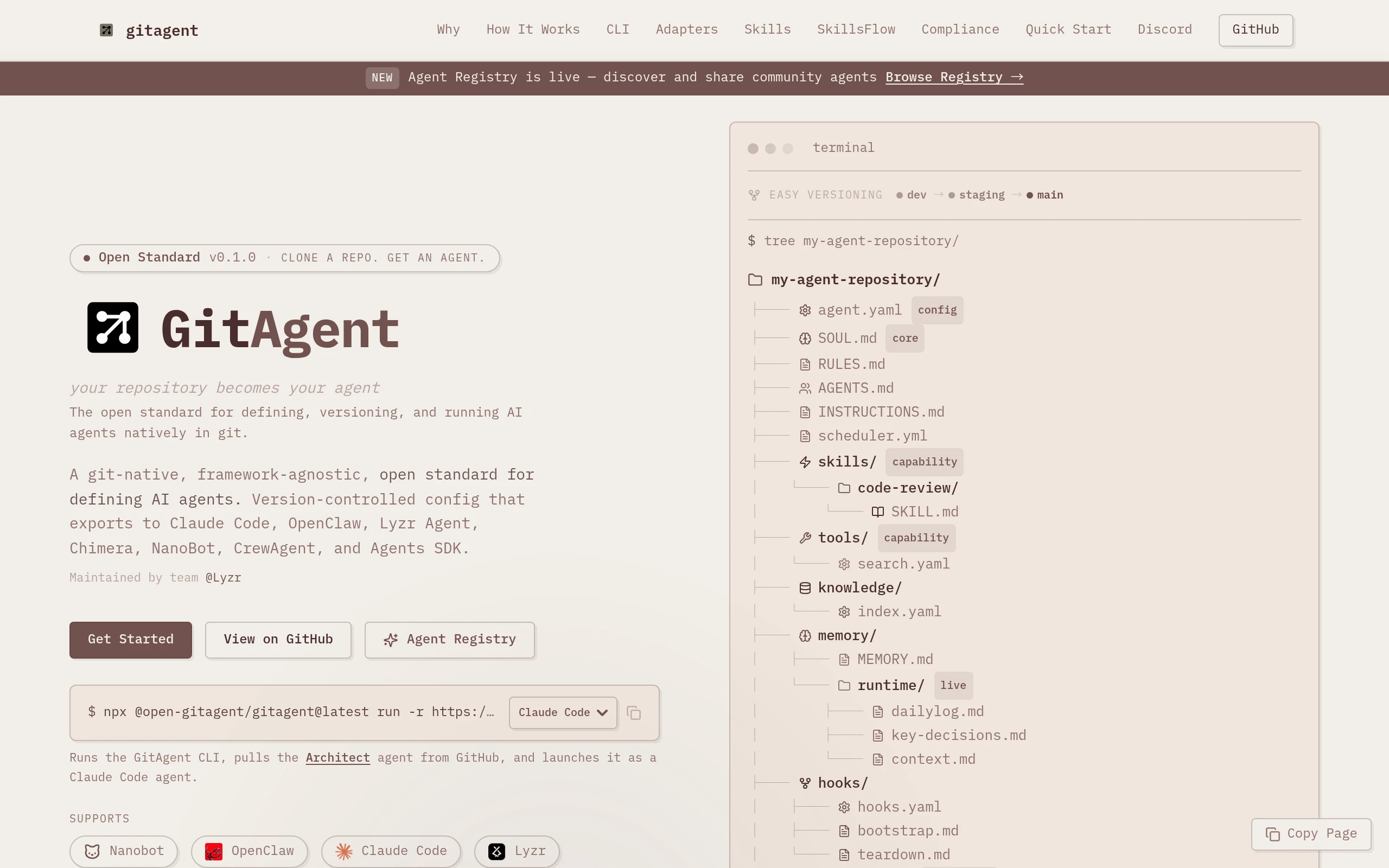This screenshot has width=1389, height=868.
Task: Click the file icon beside RULES.md
Action: coord(805,365)
